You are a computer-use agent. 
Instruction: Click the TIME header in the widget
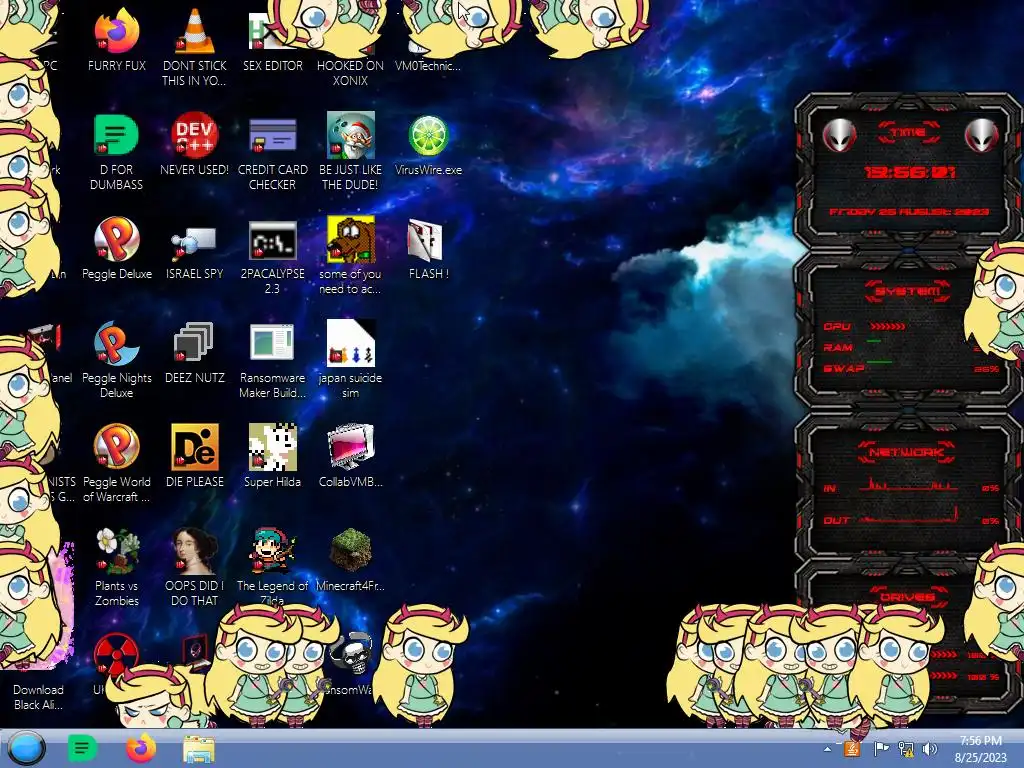tap(908, 132)
